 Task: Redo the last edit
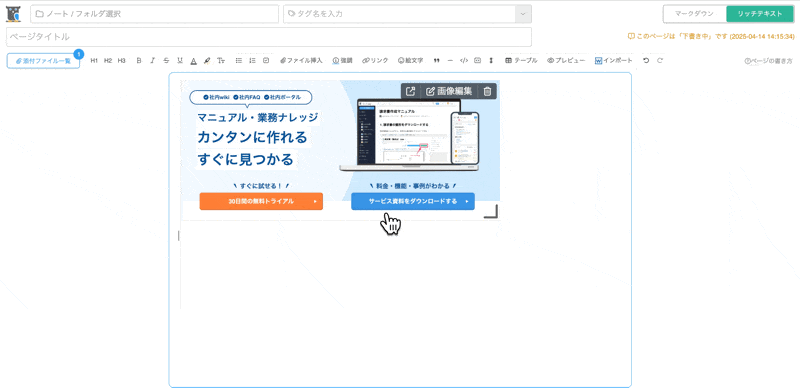tap(660, 60)
